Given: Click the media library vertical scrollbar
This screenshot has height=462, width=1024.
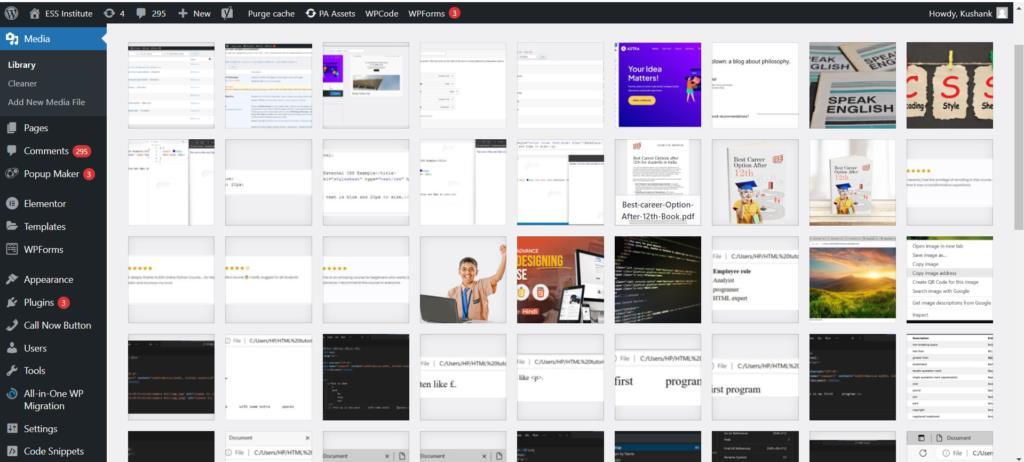Looking at the screenshot, I should tap(1018, 137).
